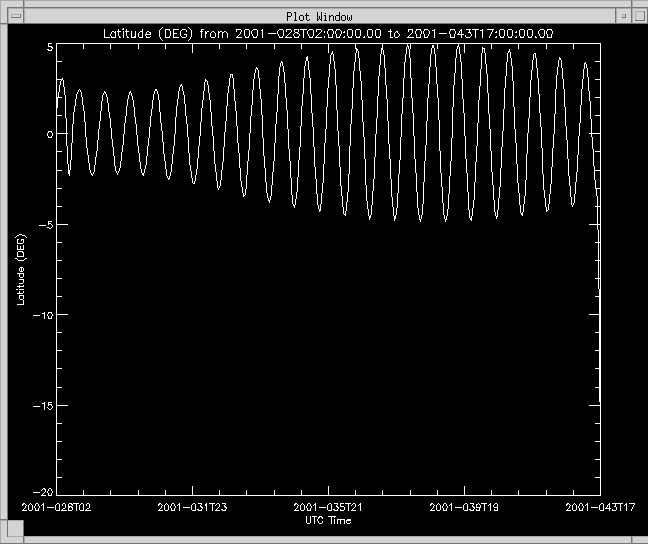648x544 pixels.
Task: Click the y-axis tick label -5
Action: coord(46,225)
